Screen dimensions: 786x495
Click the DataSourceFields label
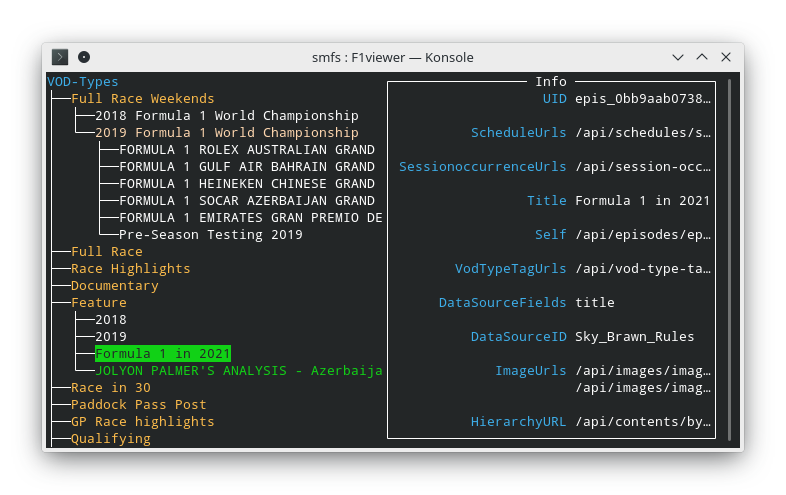(x=503, y=303)
